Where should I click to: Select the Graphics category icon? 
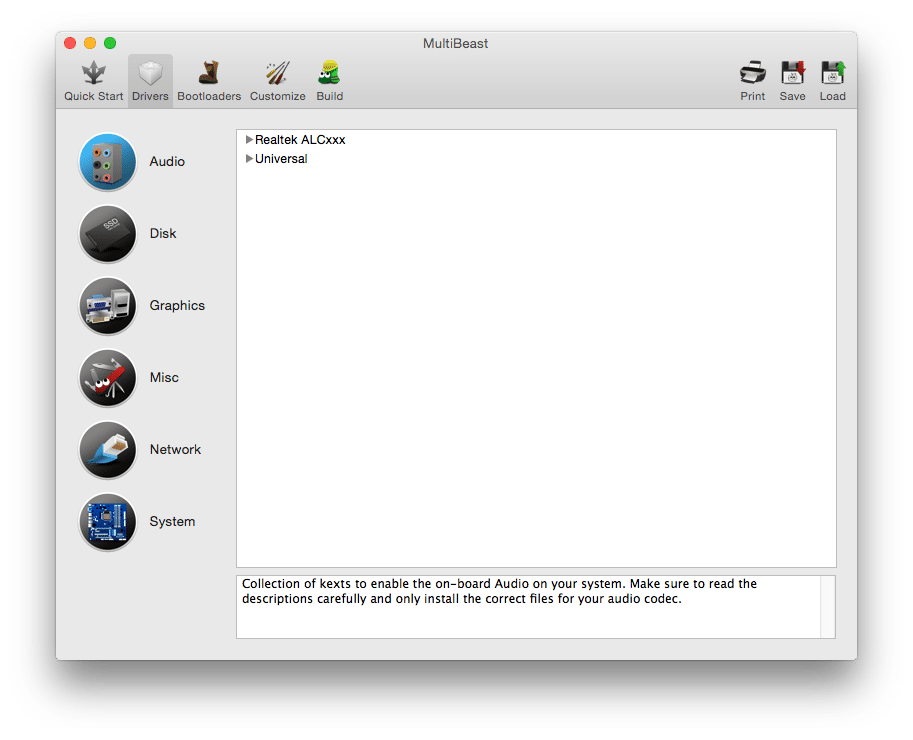[108, 306]
